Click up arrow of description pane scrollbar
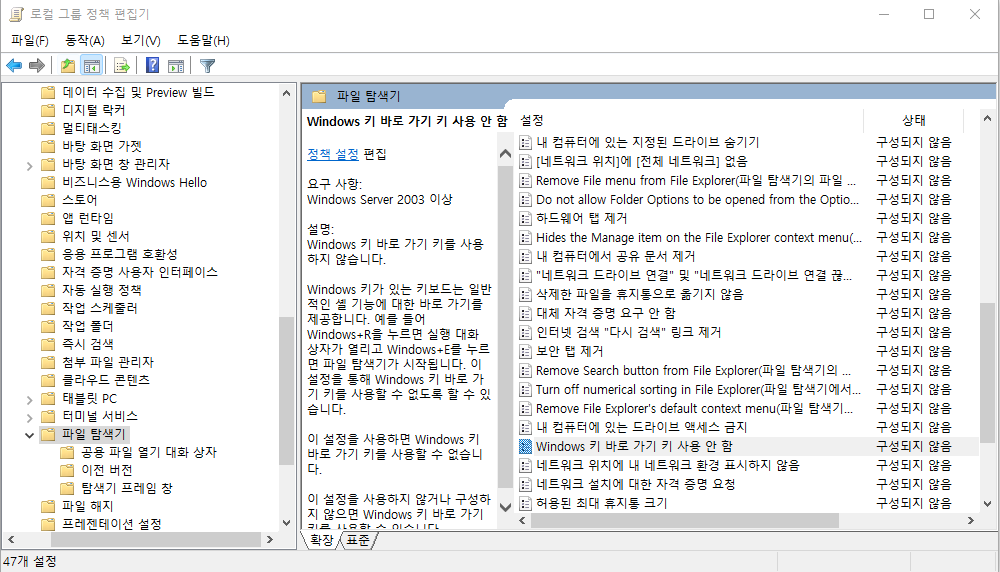The image size is (1000, 572). 506,154
